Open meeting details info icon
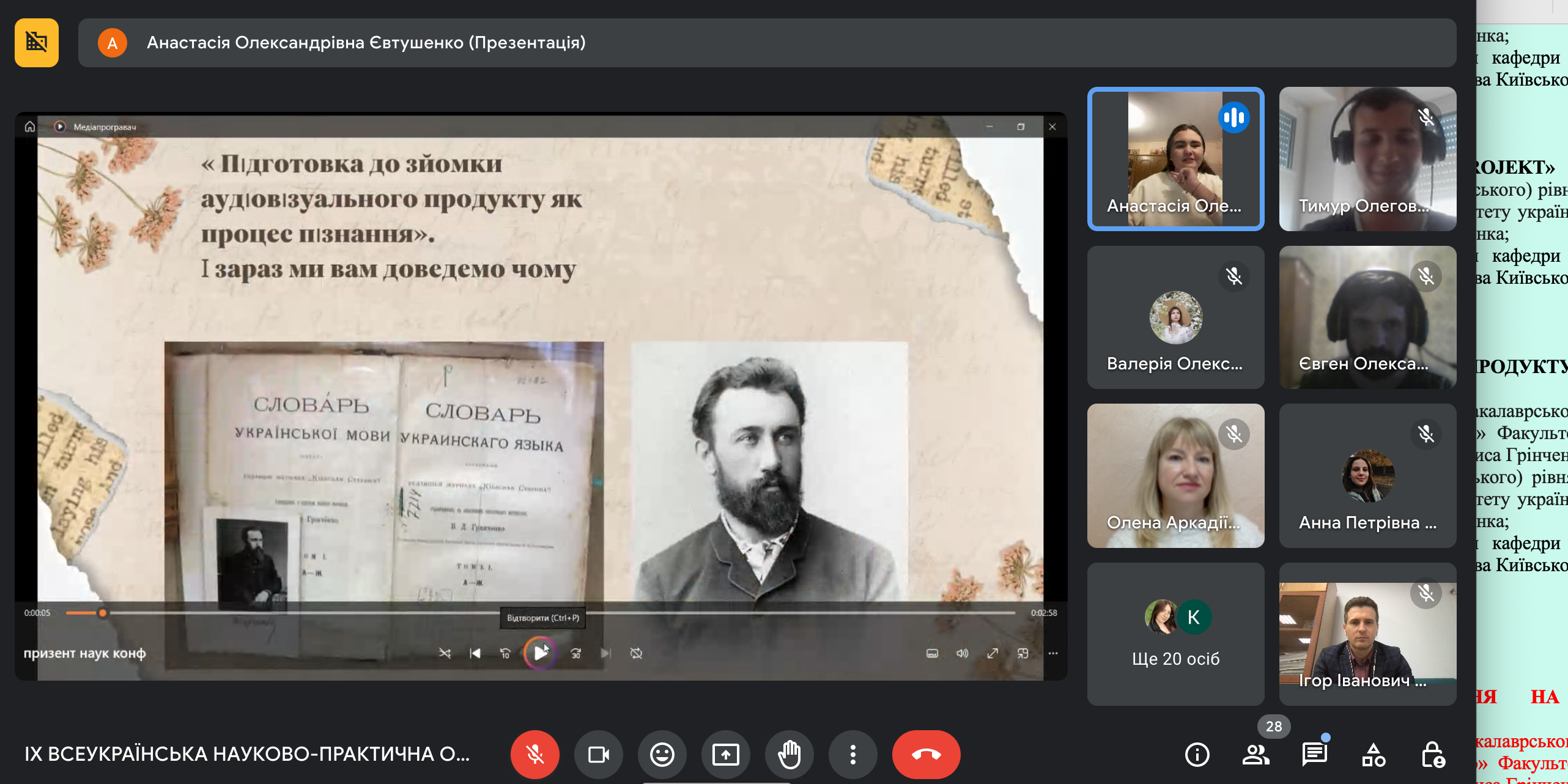 1197,754
